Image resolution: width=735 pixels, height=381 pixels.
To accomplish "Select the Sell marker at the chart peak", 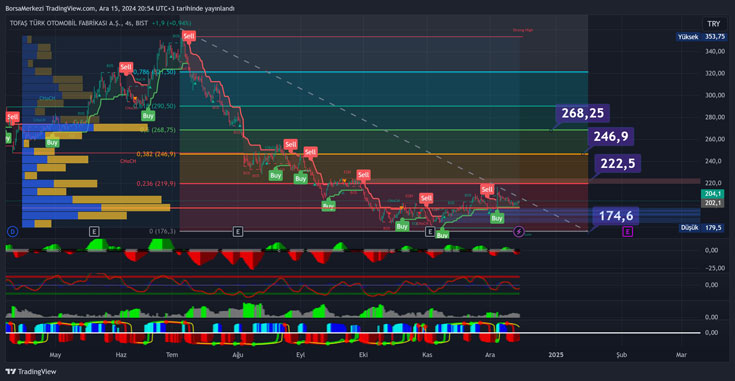I will click(x=188, y=36).
